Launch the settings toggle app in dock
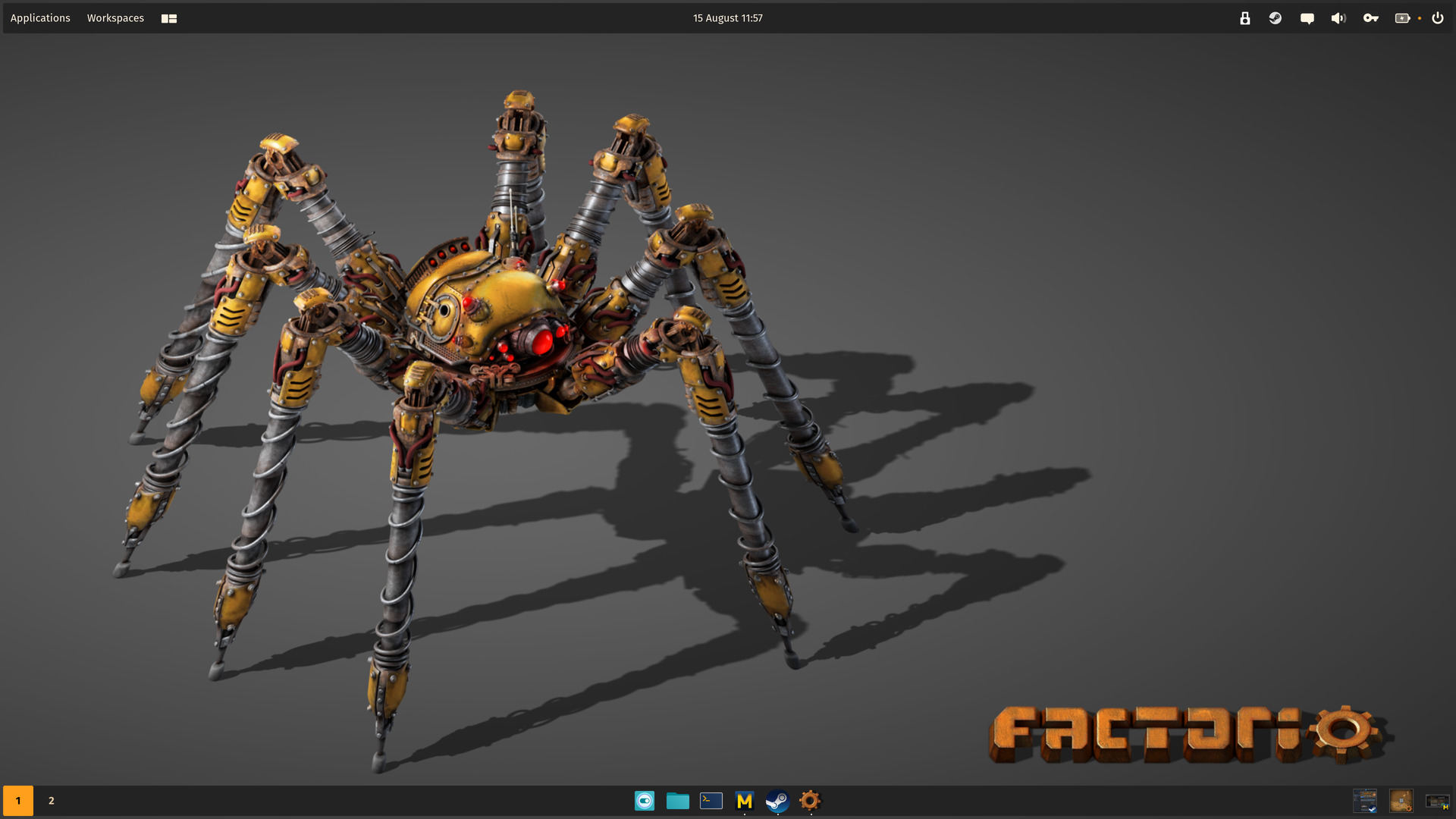This screenshot has width=1456, height=819. click(x=645, y=801)
